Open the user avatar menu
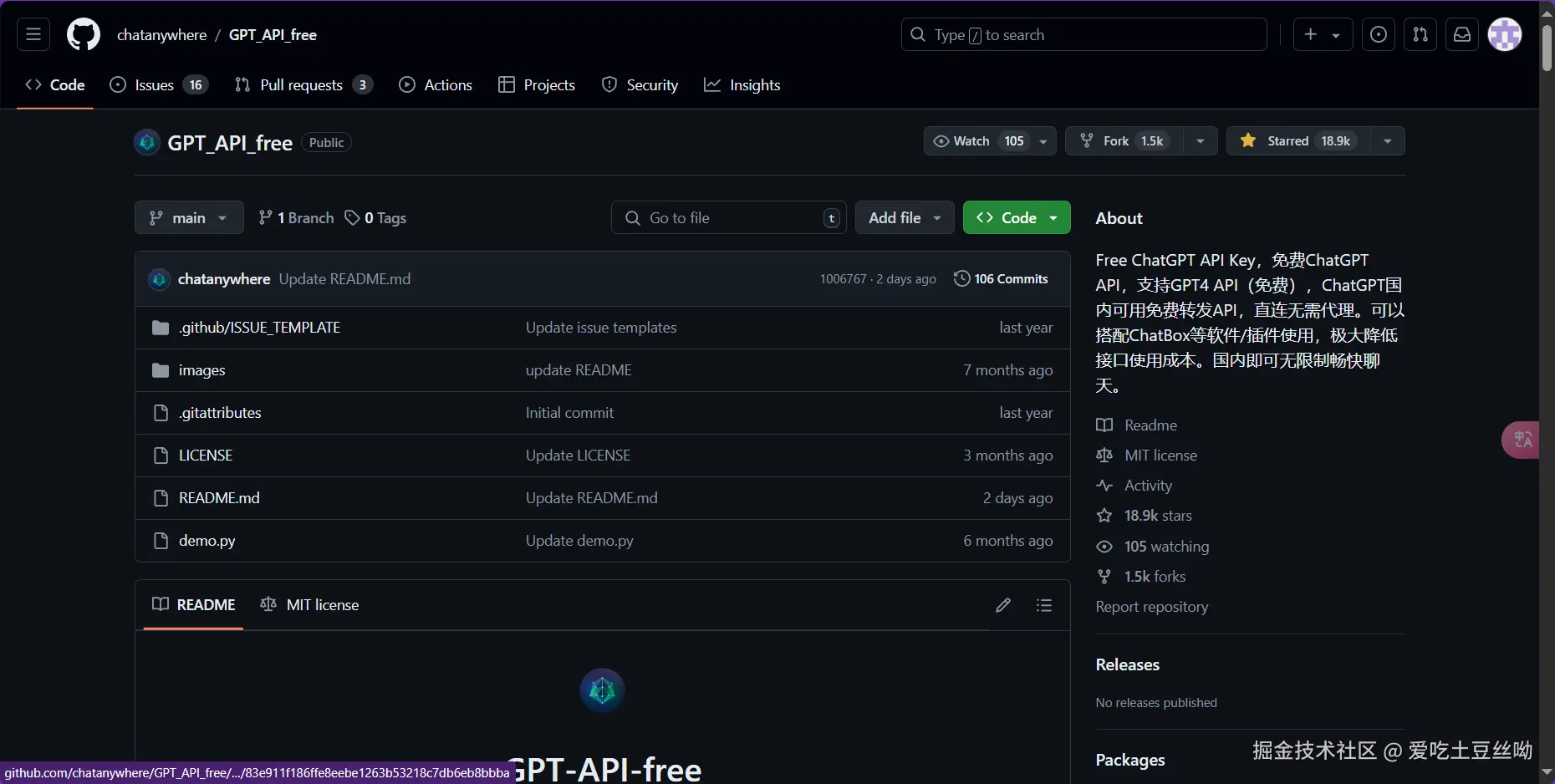 point(1505,34)
